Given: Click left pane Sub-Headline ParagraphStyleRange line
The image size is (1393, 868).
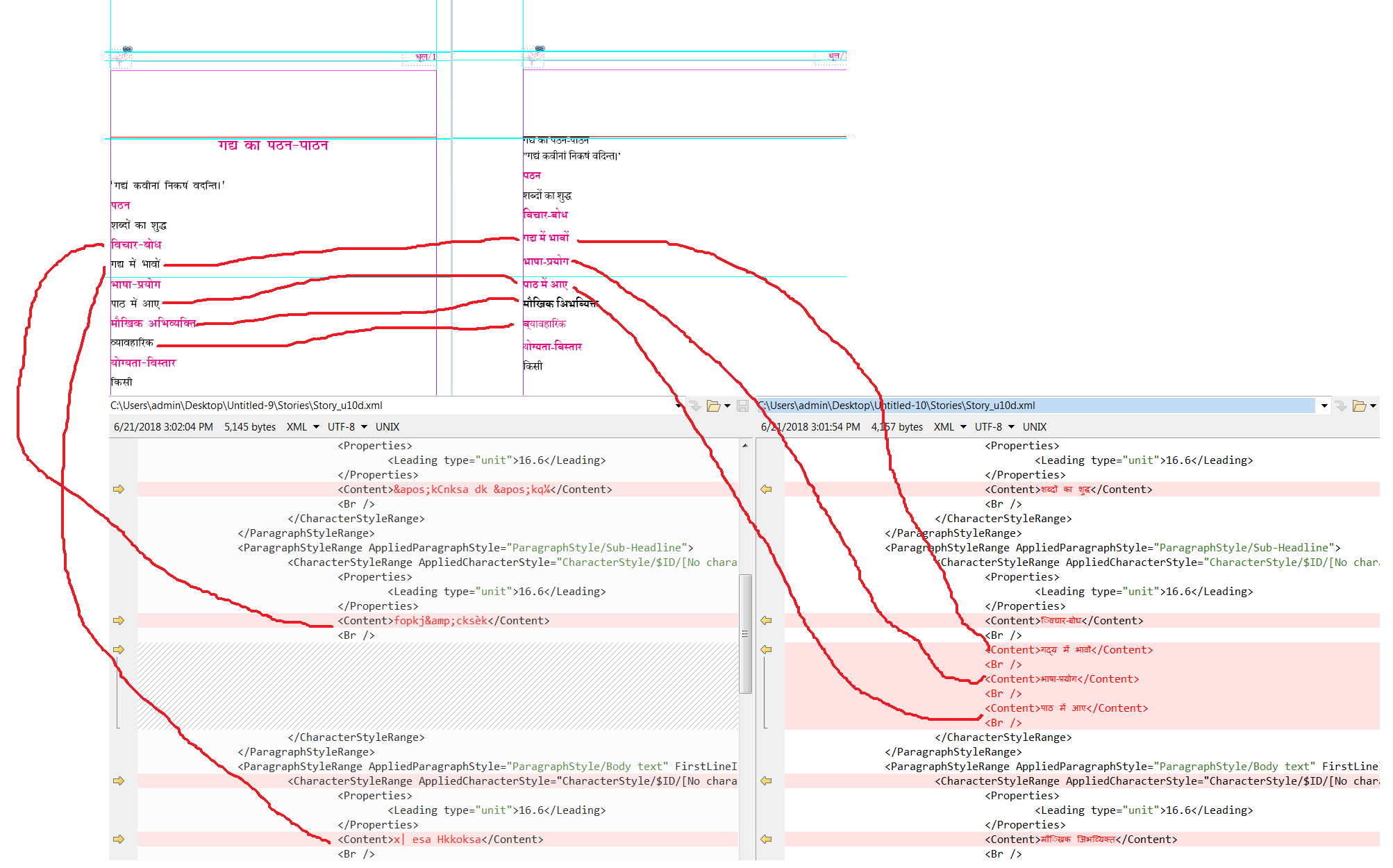Looking at the screenshot, I should click(x=465, y=548).
